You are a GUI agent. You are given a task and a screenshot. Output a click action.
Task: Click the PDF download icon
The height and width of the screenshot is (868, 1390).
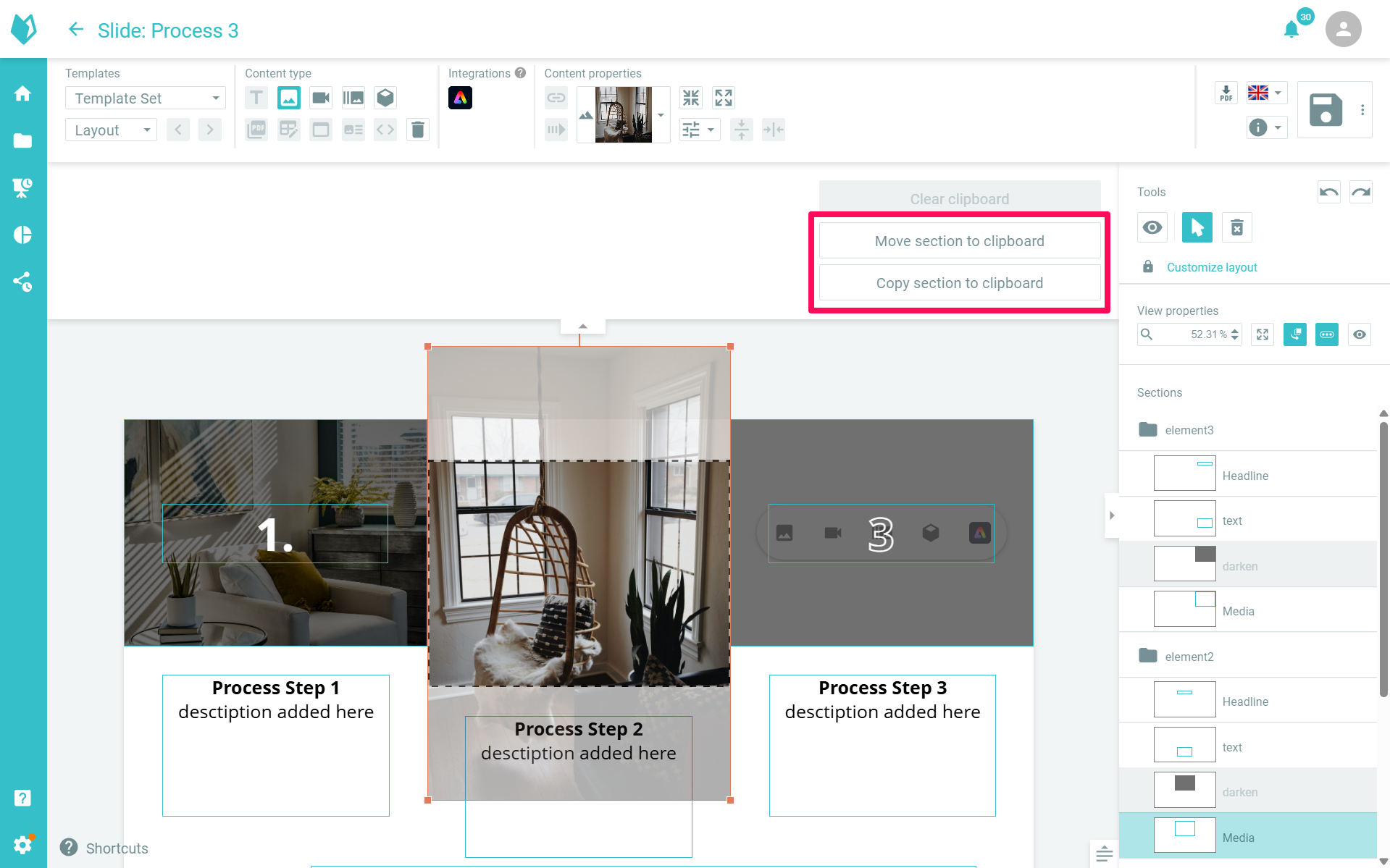(1226, 93)
